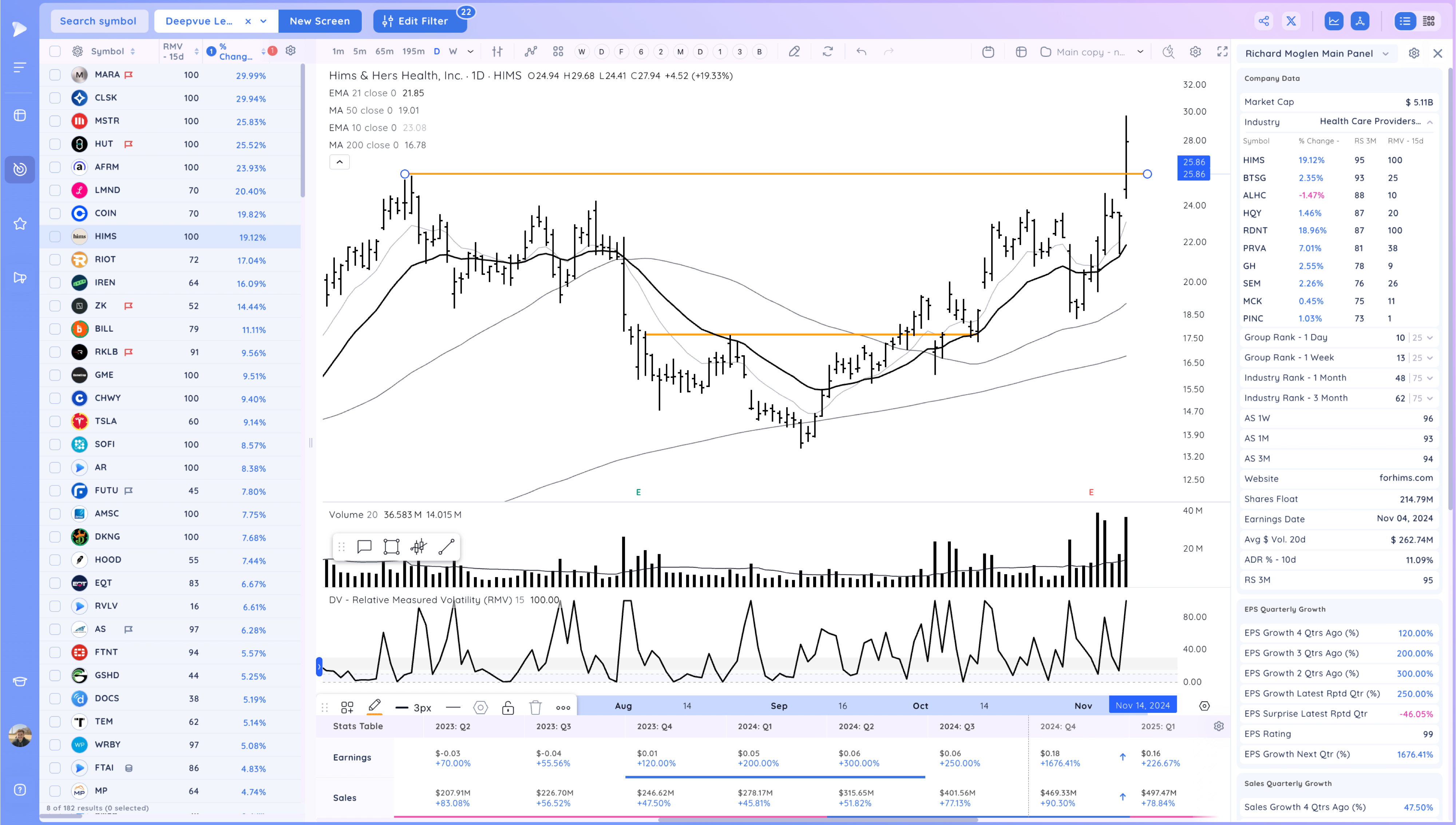Expand Group Rank - 1 Day chevron

click(1429, 338)
